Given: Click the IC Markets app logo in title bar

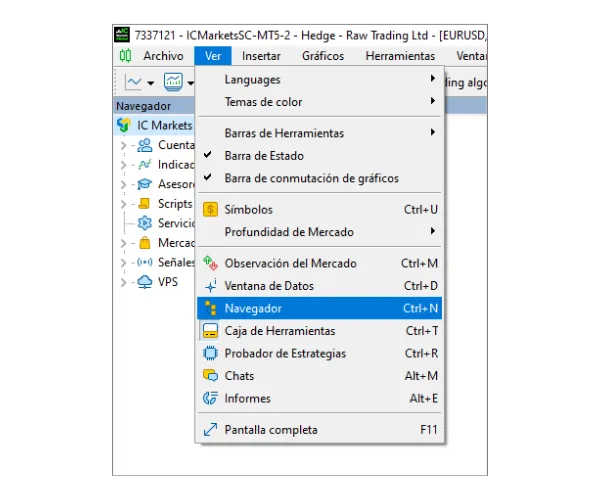Looking at the screenshot, I should click(x=122, y=35).
